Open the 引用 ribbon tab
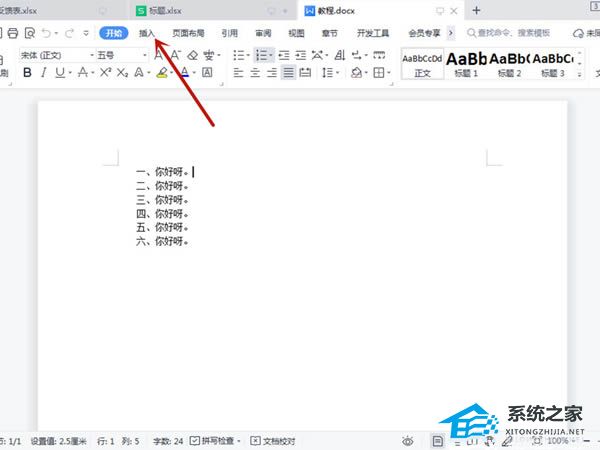The image size is (600, 450). 229,33
